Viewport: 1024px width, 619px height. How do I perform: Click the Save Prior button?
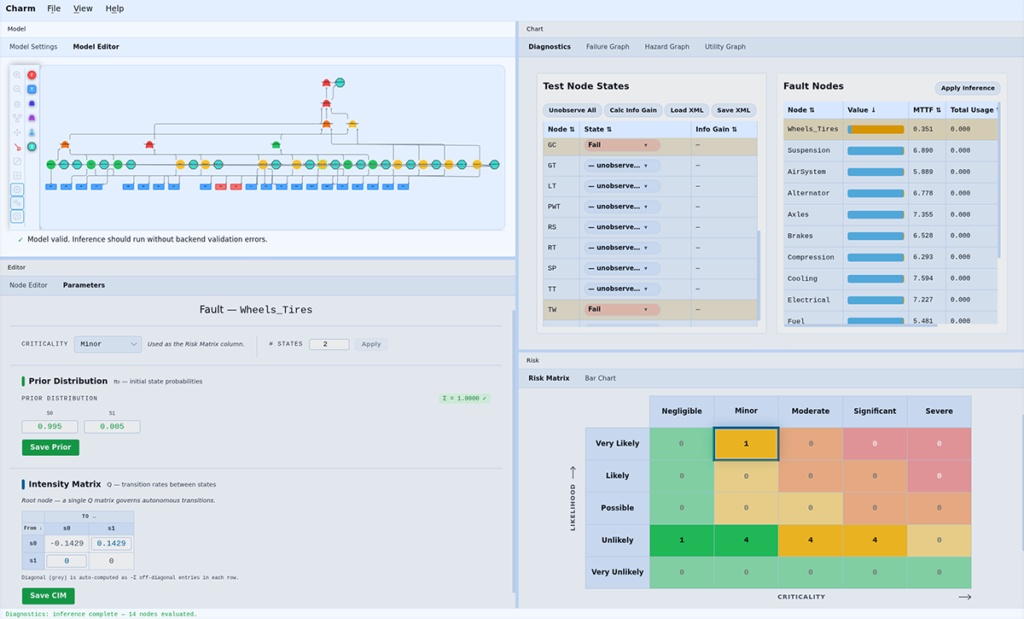(50, 447)
